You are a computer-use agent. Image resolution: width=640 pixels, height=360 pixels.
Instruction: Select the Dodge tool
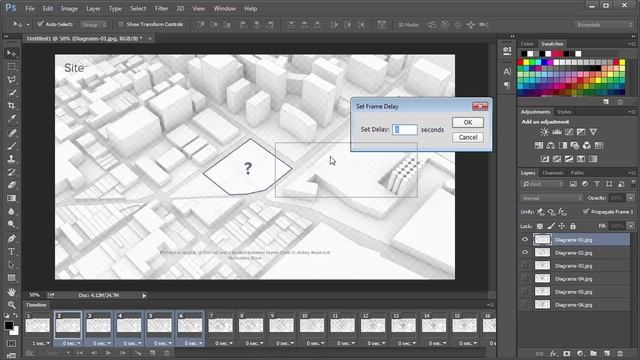(11, 224)
